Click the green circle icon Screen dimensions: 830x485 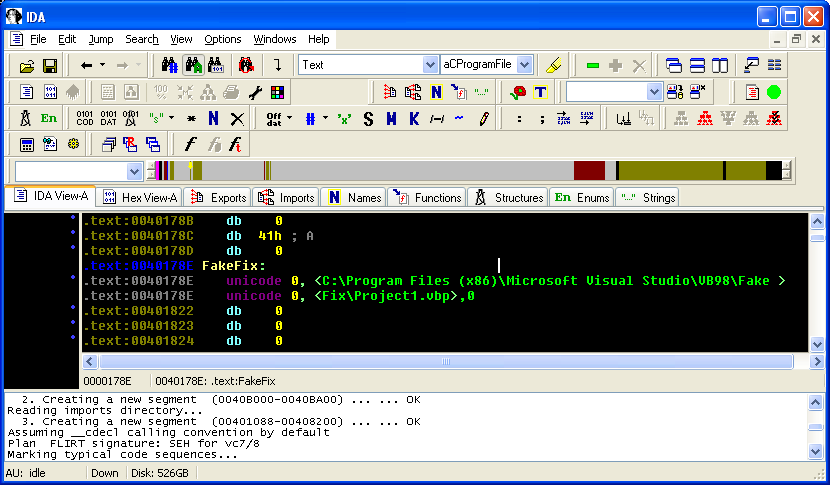tap(774, 92)
